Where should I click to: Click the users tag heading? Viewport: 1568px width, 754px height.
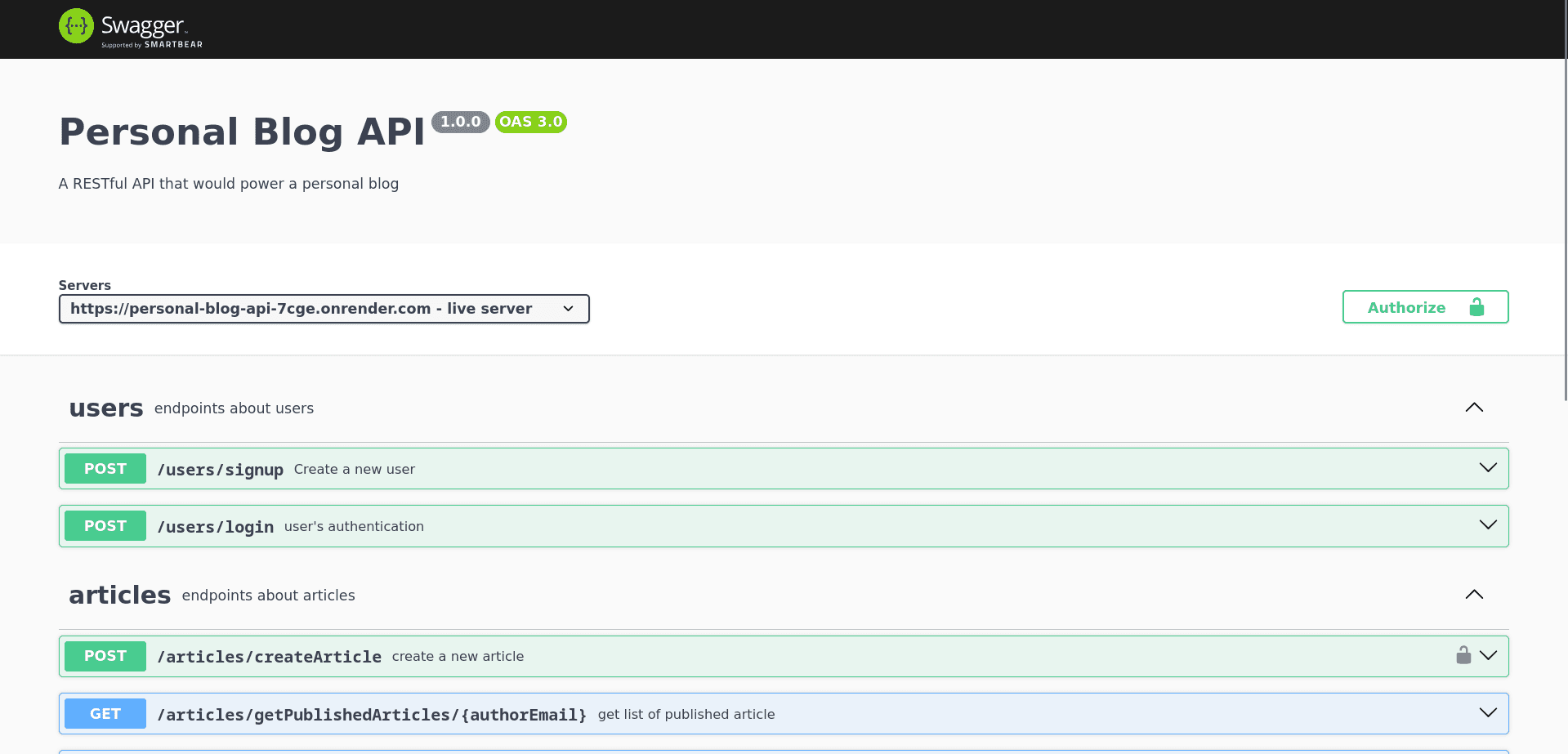click(x=106, y=408)
